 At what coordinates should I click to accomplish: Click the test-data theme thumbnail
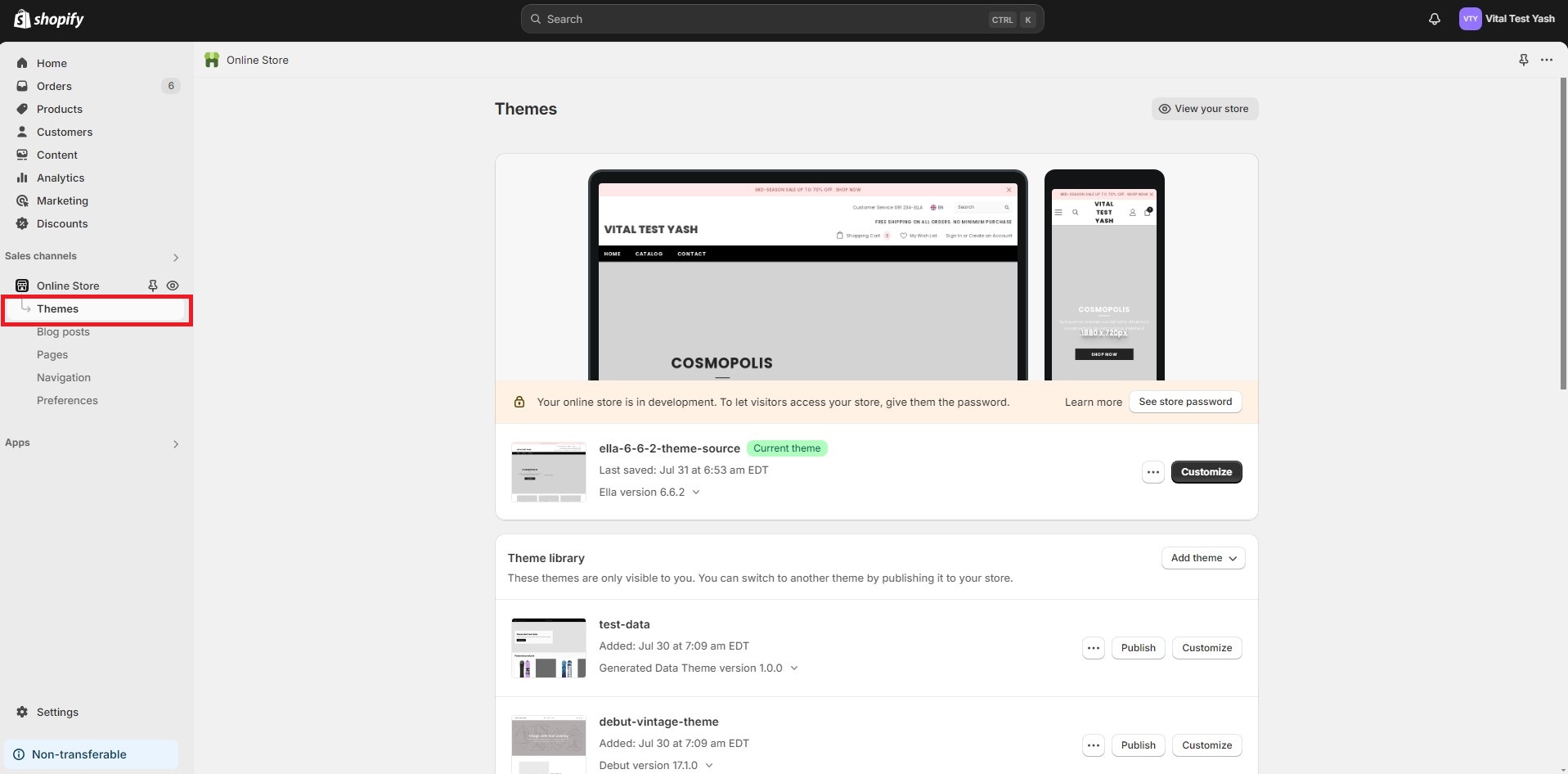[548, 648]
